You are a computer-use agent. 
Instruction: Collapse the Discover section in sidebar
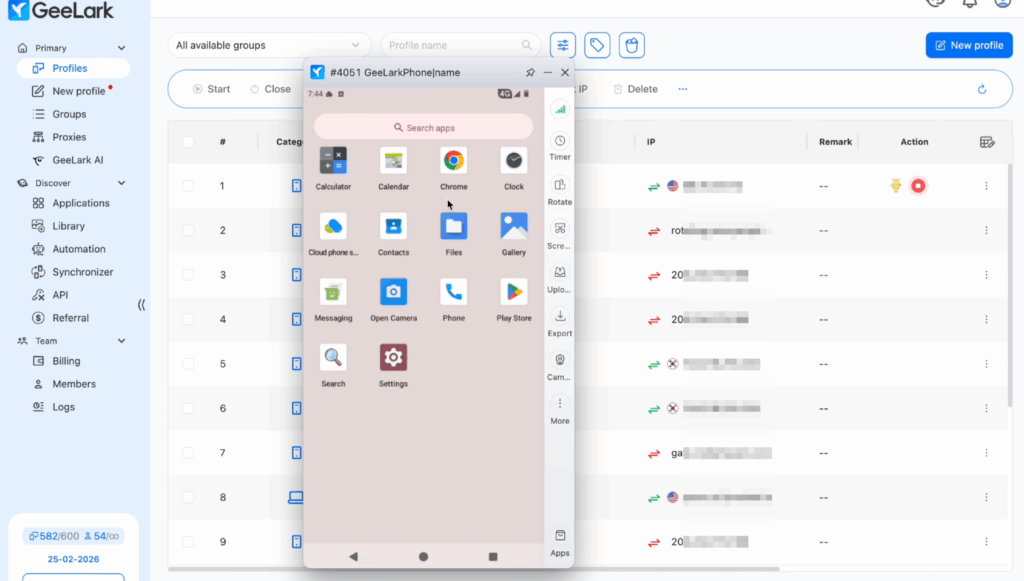122,183
